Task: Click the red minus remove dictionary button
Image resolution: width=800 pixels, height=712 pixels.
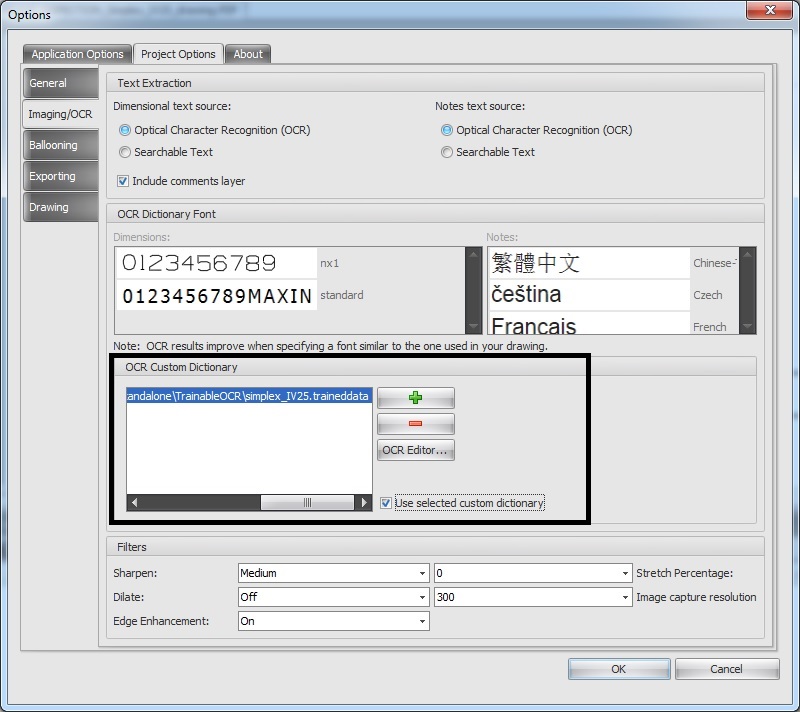Action: [x=416, y=424]
